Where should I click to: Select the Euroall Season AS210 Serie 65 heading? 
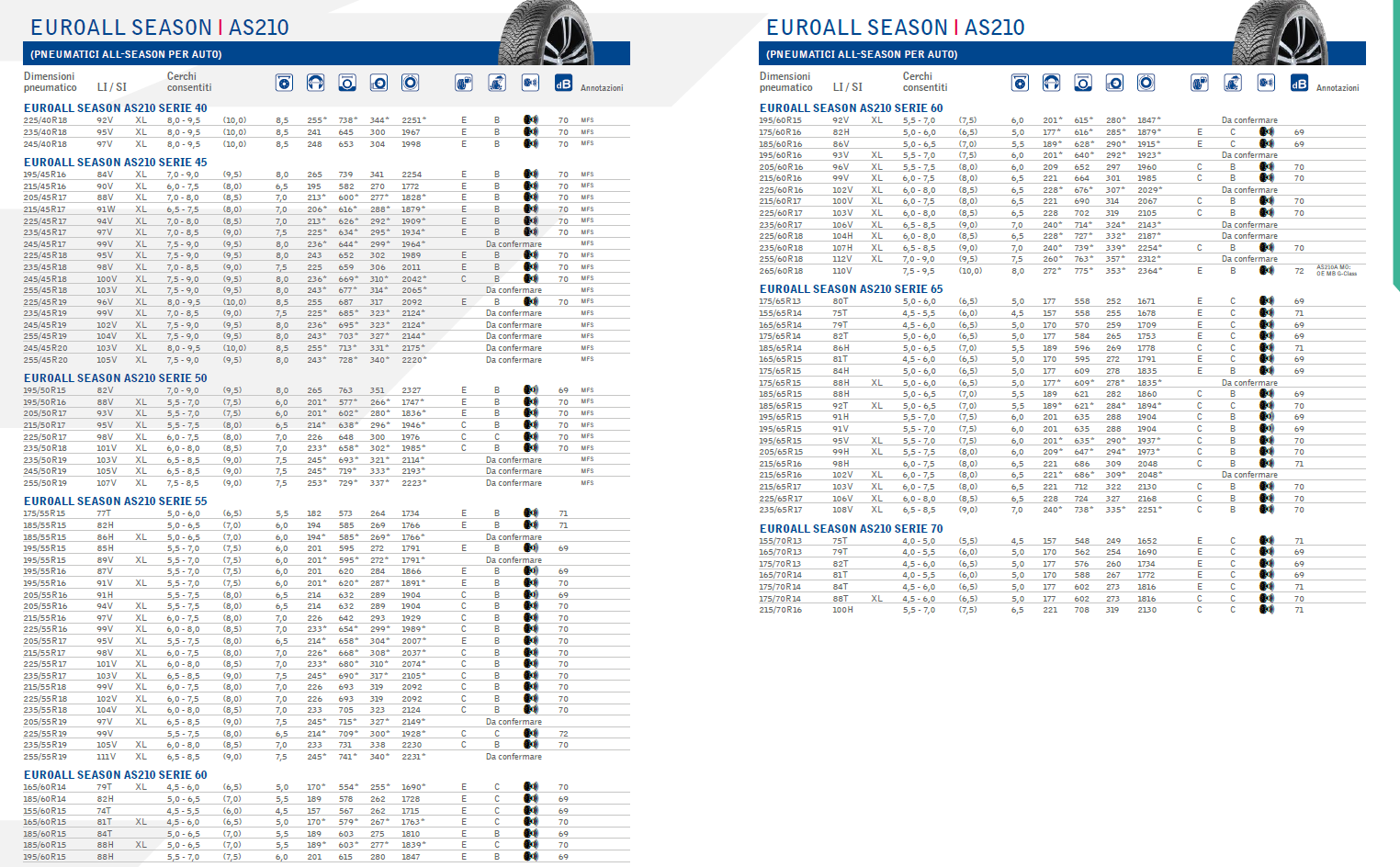[x=851, y=289]
